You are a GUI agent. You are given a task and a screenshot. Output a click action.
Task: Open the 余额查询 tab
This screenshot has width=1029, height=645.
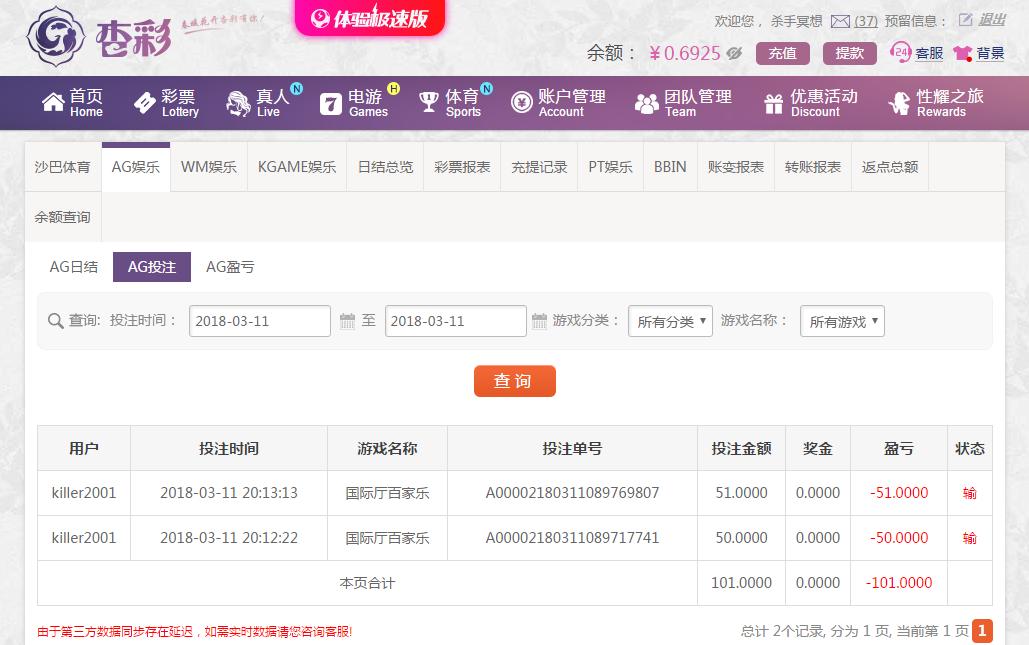pyautogui.click(x=62, y=217)
